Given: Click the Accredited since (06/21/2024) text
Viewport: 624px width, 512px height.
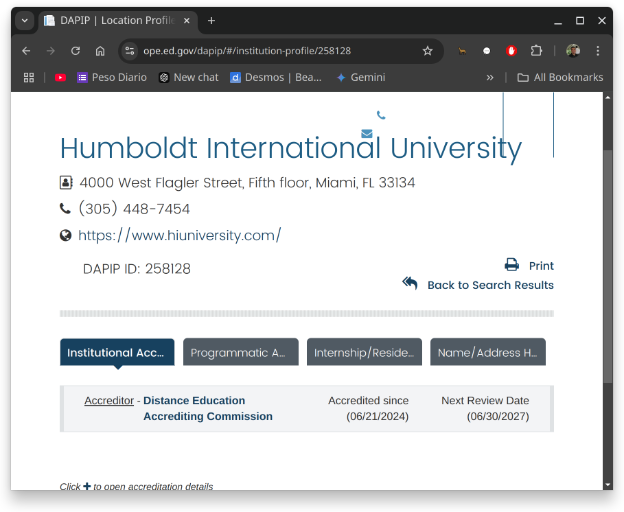Looking at the screenshot, I should pos(369,408).
